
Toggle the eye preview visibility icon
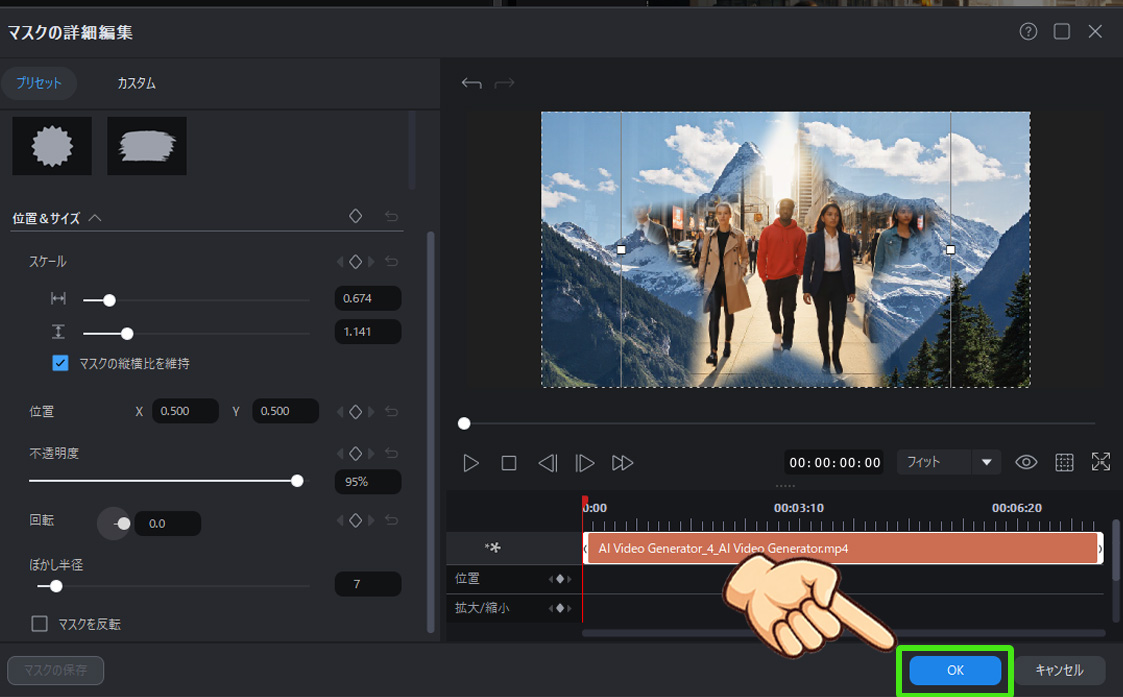click(1026, 462)
